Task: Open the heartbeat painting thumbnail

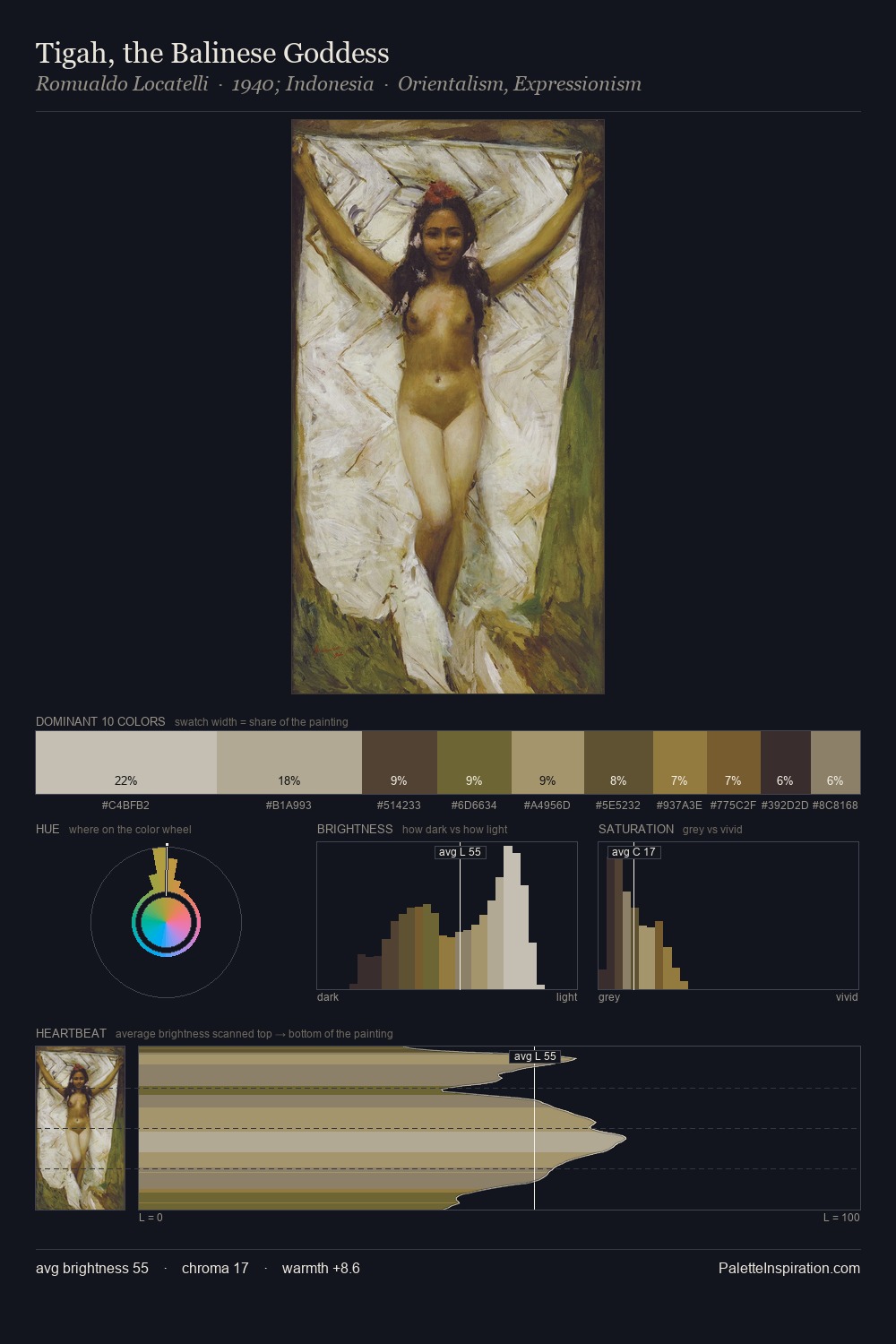Action: (81, 1128)
